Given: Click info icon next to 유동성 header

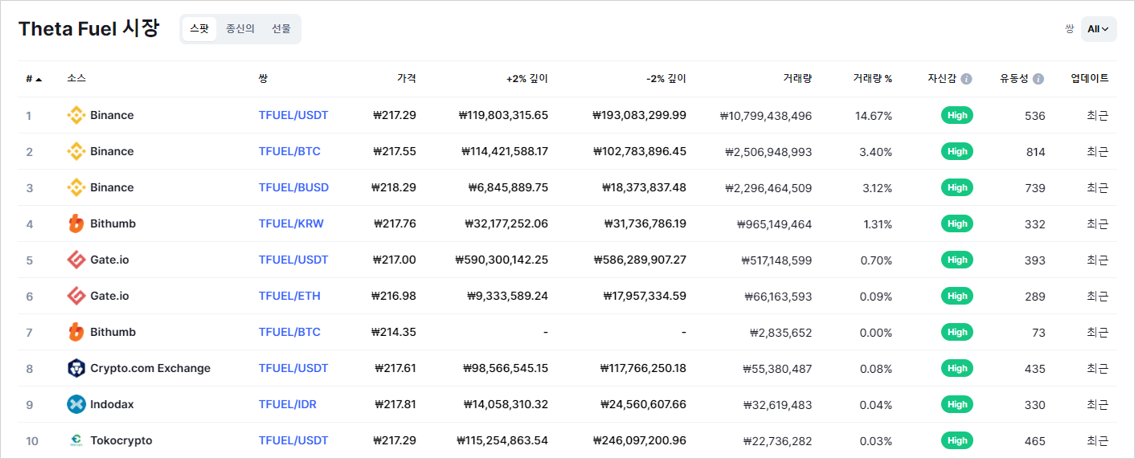Looking at the screenshot, I should [x=1039, y=79].
